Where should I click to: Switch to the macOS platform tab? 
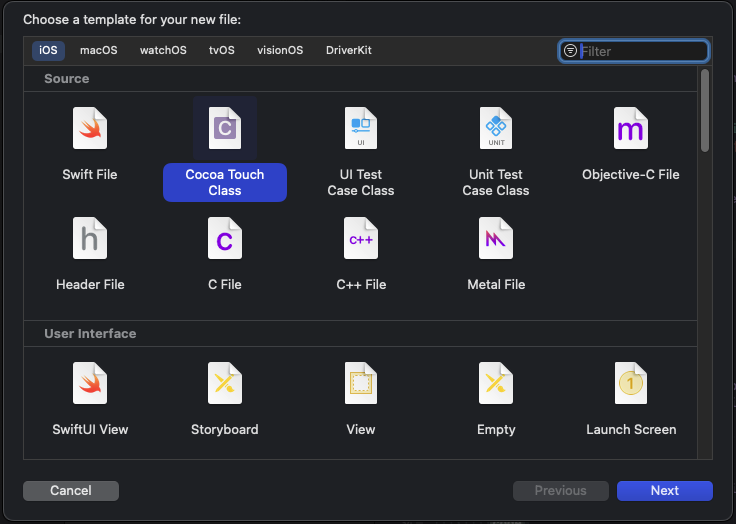tap(99, 50)
